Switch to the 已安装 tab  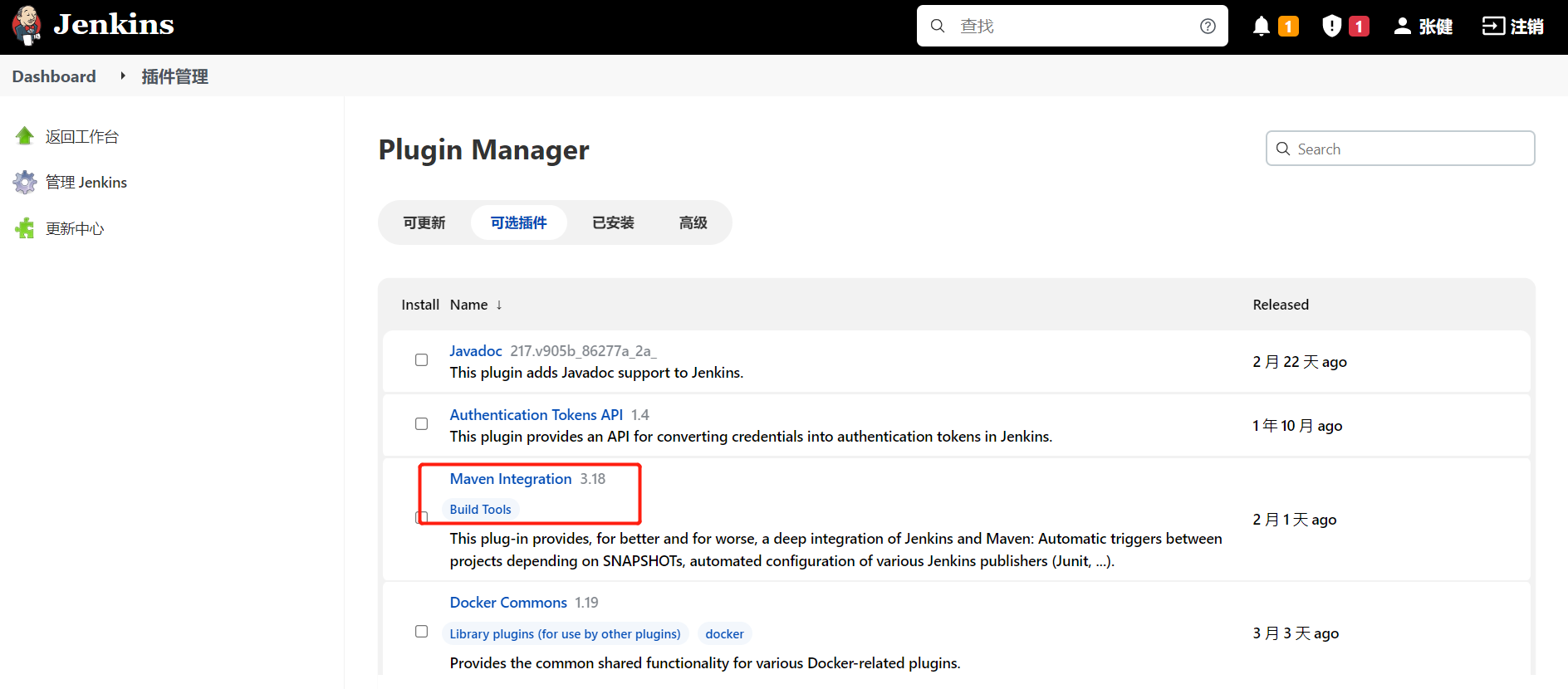pyautogui.click(x=613, y=222)
